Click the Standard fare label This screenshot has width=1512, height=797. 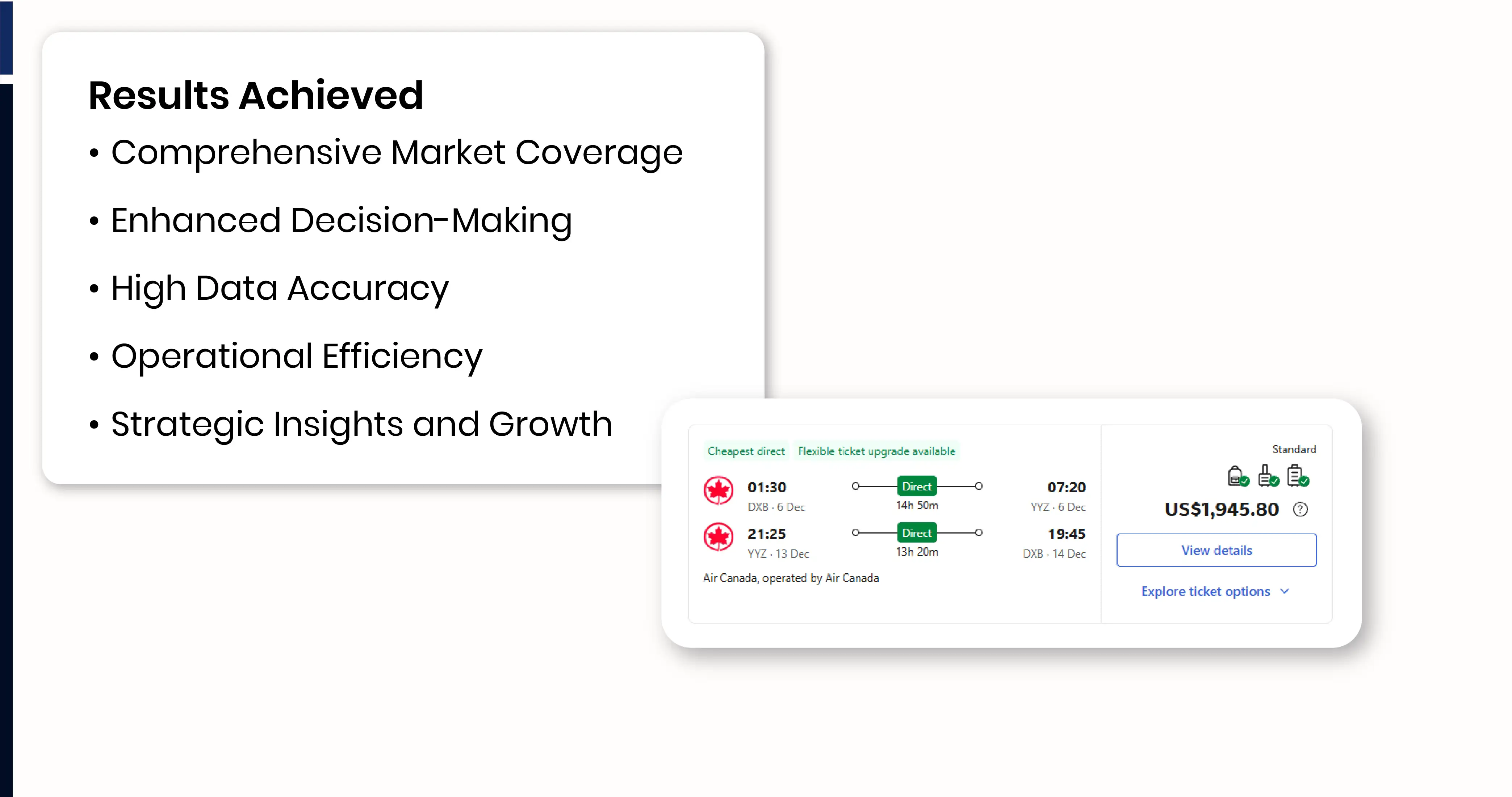(1294, 449)
